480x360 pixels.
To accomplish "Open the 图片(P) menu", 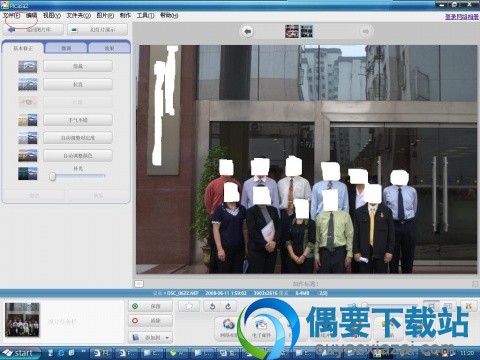I will click(x=105, y=15).
